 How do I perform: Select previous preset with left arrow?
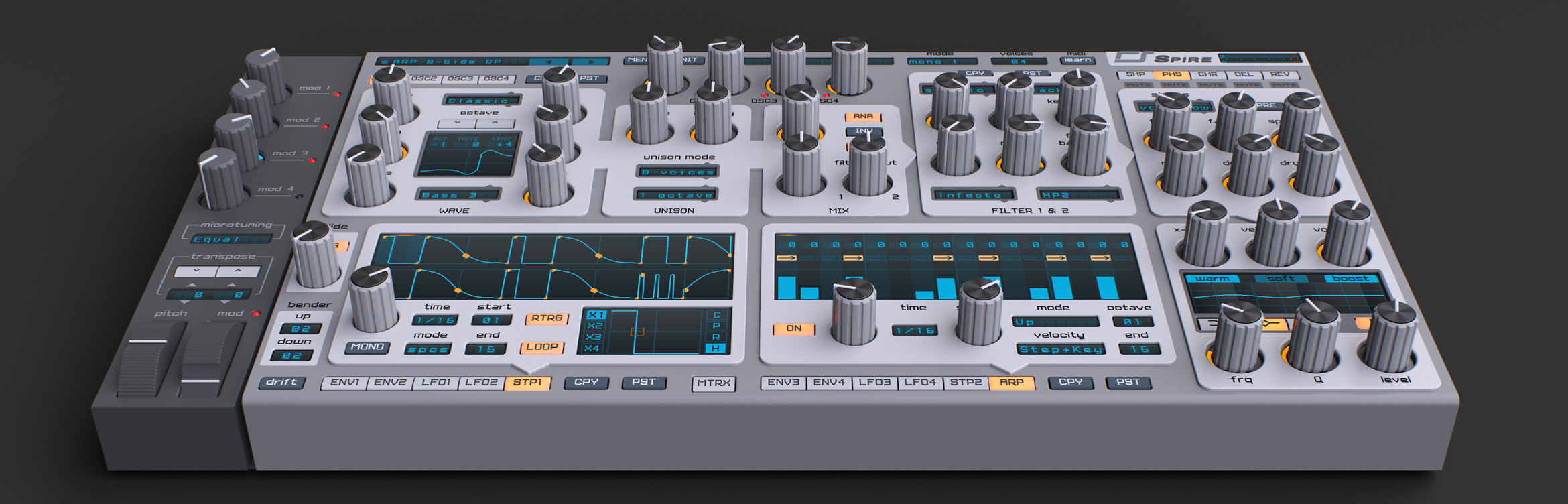[x=549, y=62]
